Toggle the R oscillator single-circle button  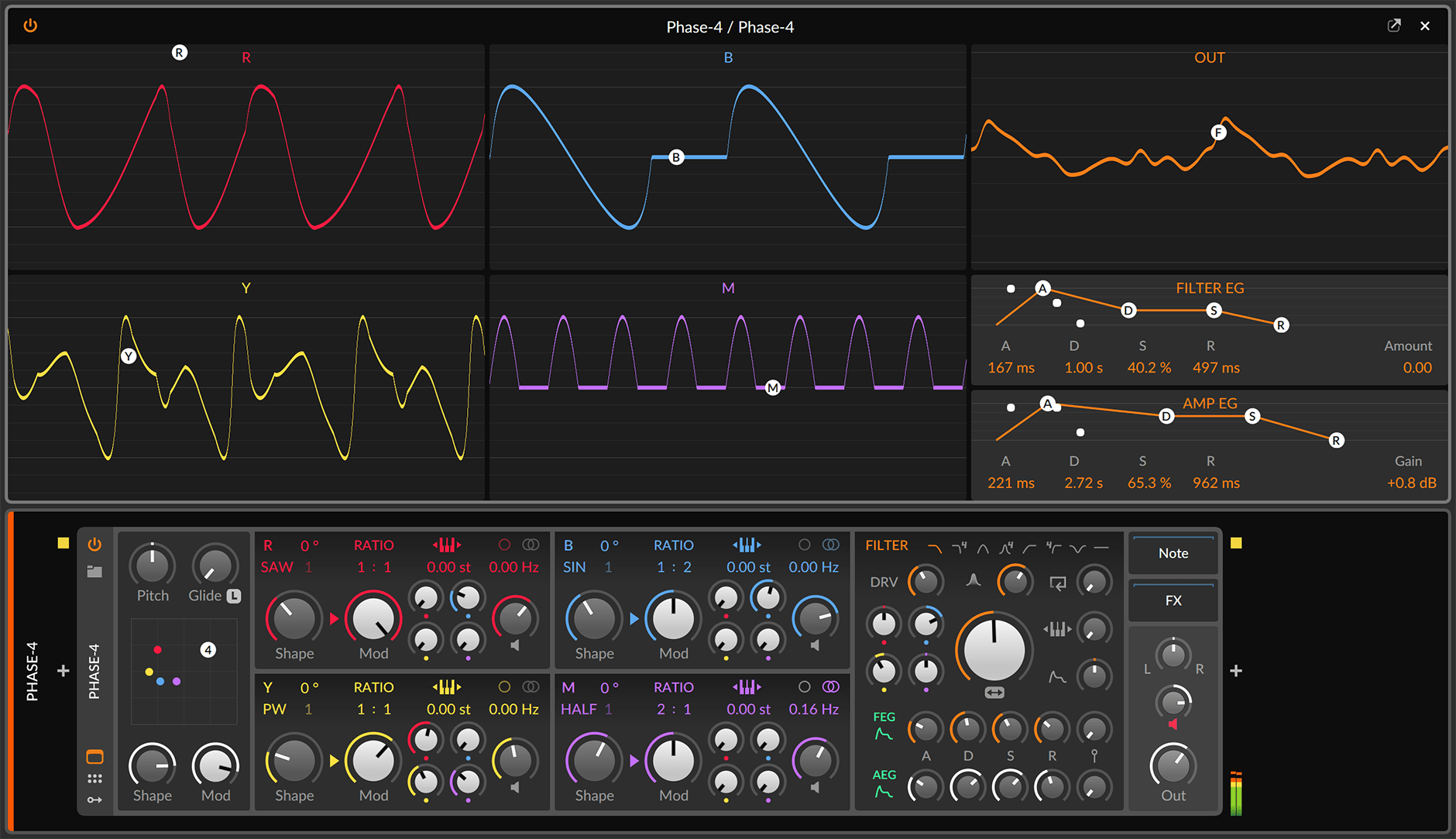pos(504,545)
